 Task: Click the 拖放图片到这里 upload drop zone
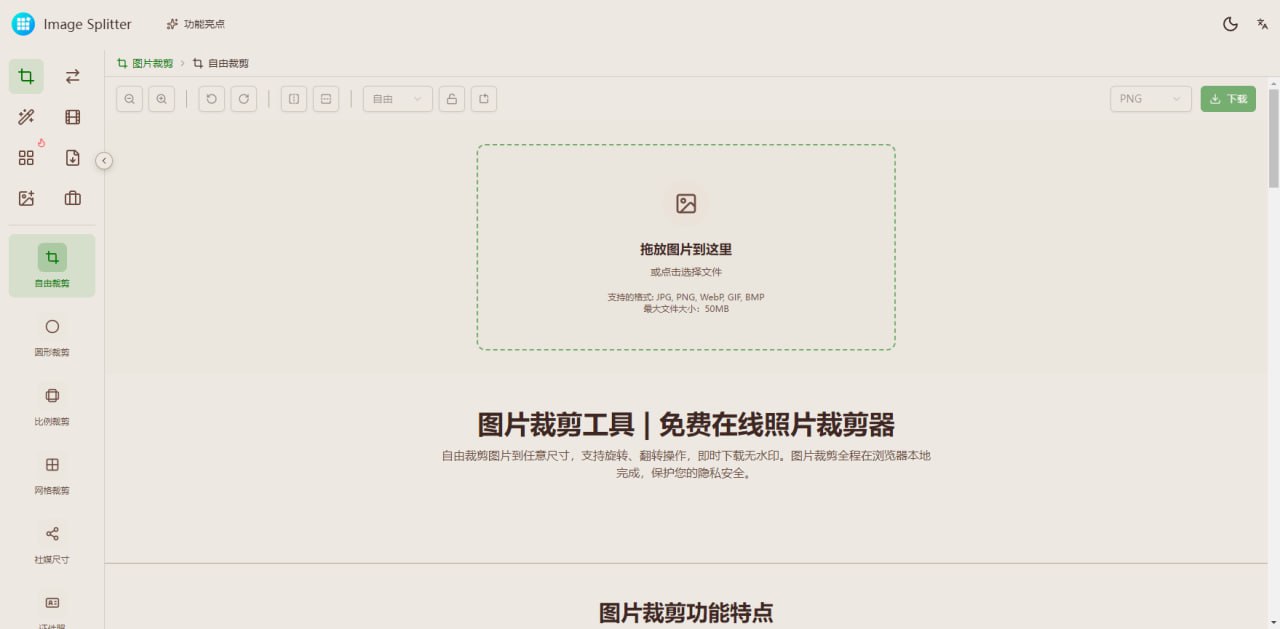(686, 248)
